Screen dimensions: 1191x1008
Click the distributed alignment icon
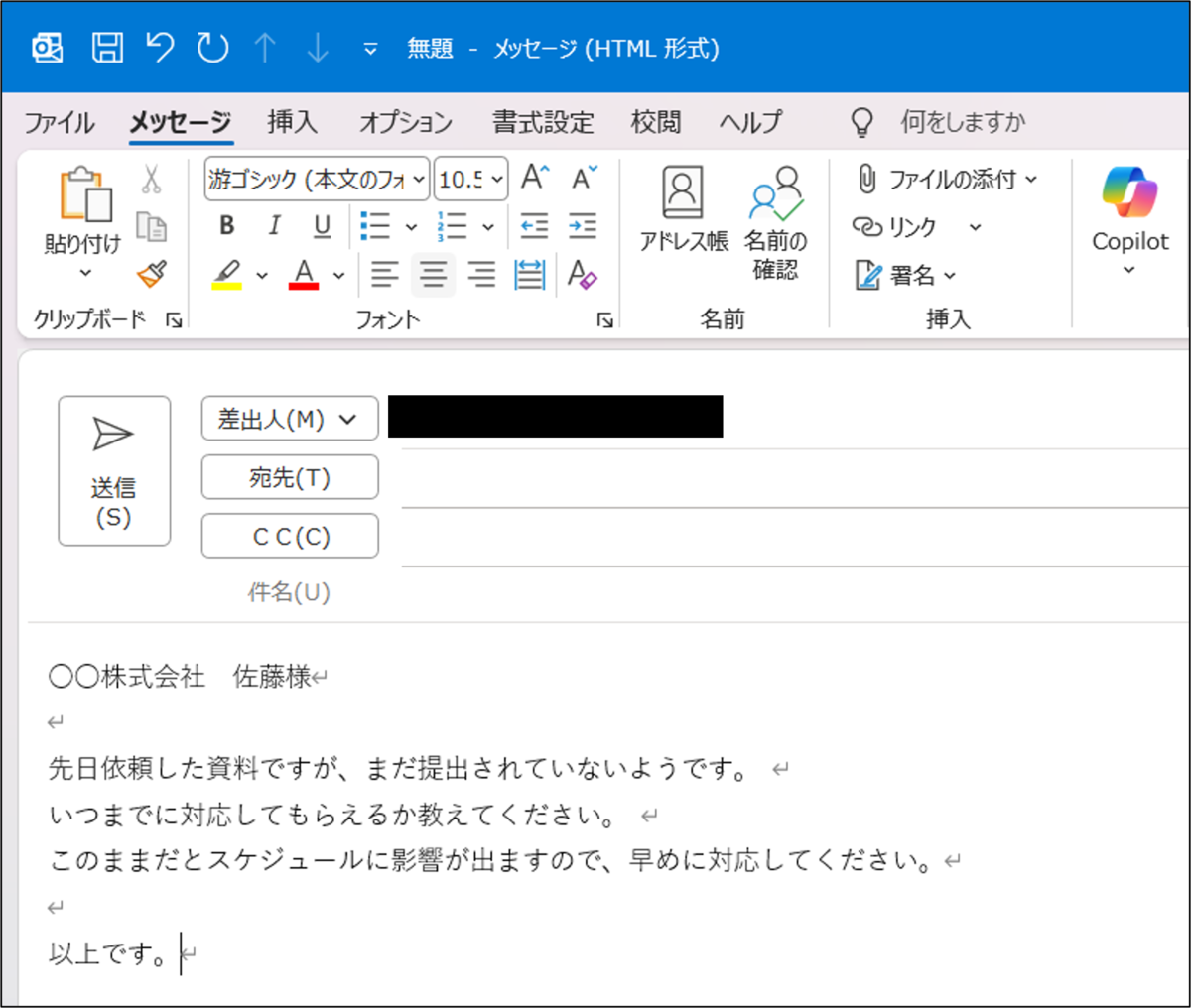(x=530, y=274)
